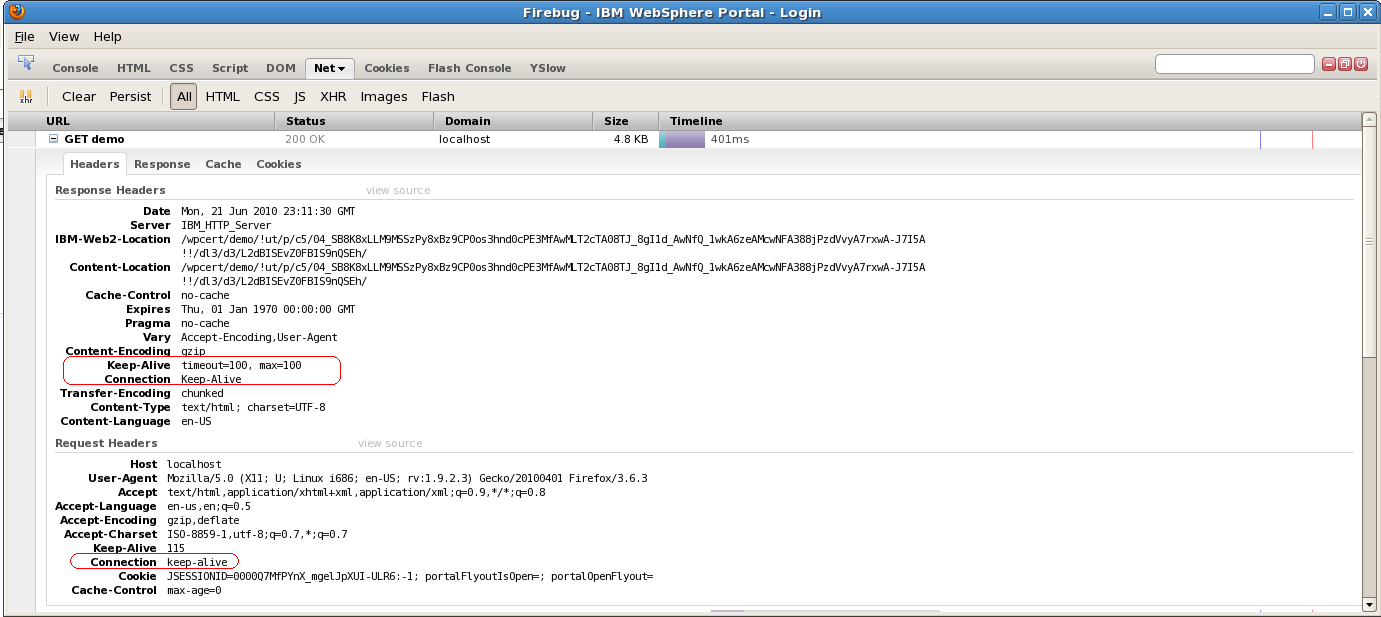The height and width of the screenshot is (617, 1381).
Task: Switch to the Cache tab
Action: point(223,164)
